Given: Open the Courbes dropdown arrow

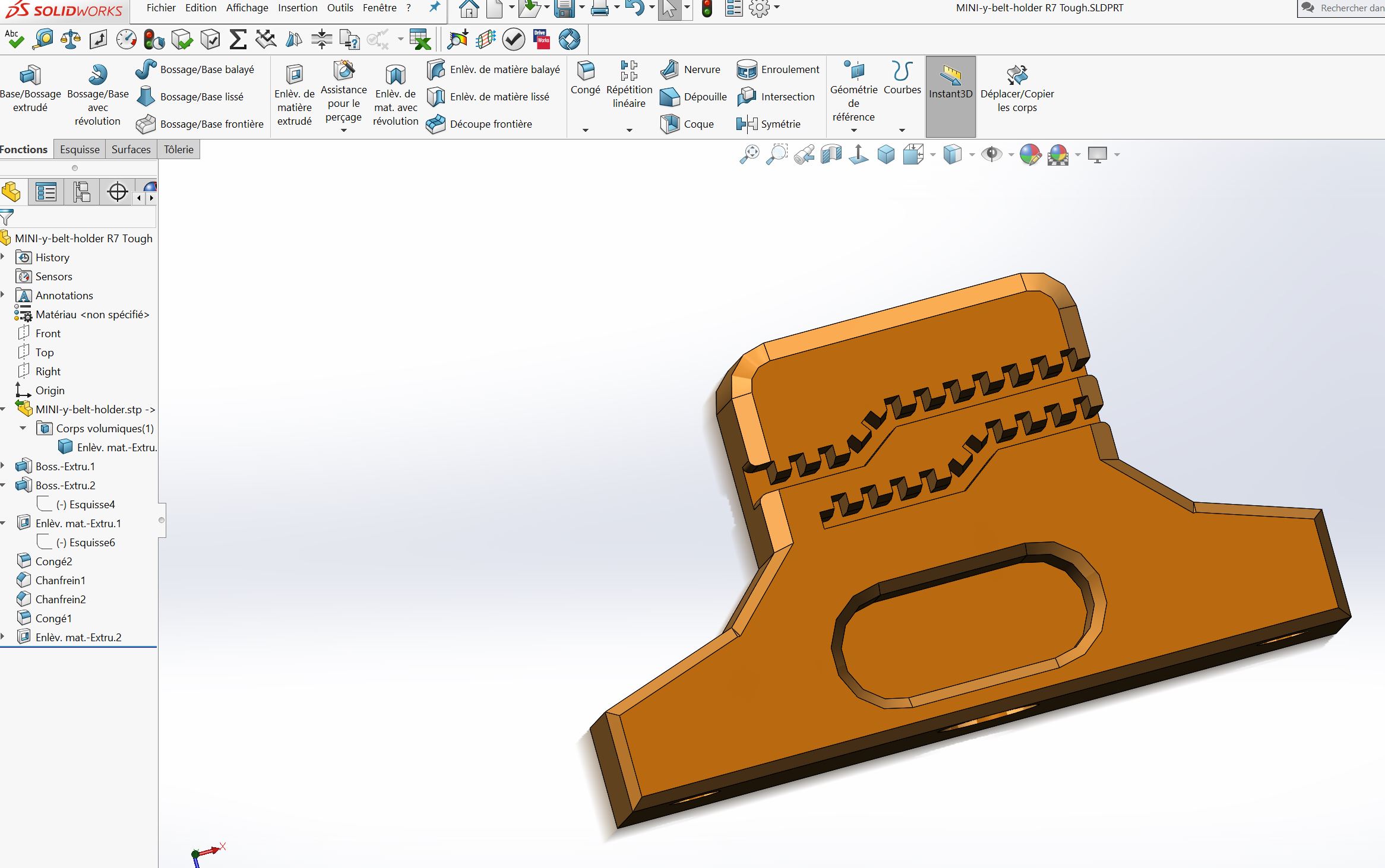Looking at the screenshot, I should point(902,130).
